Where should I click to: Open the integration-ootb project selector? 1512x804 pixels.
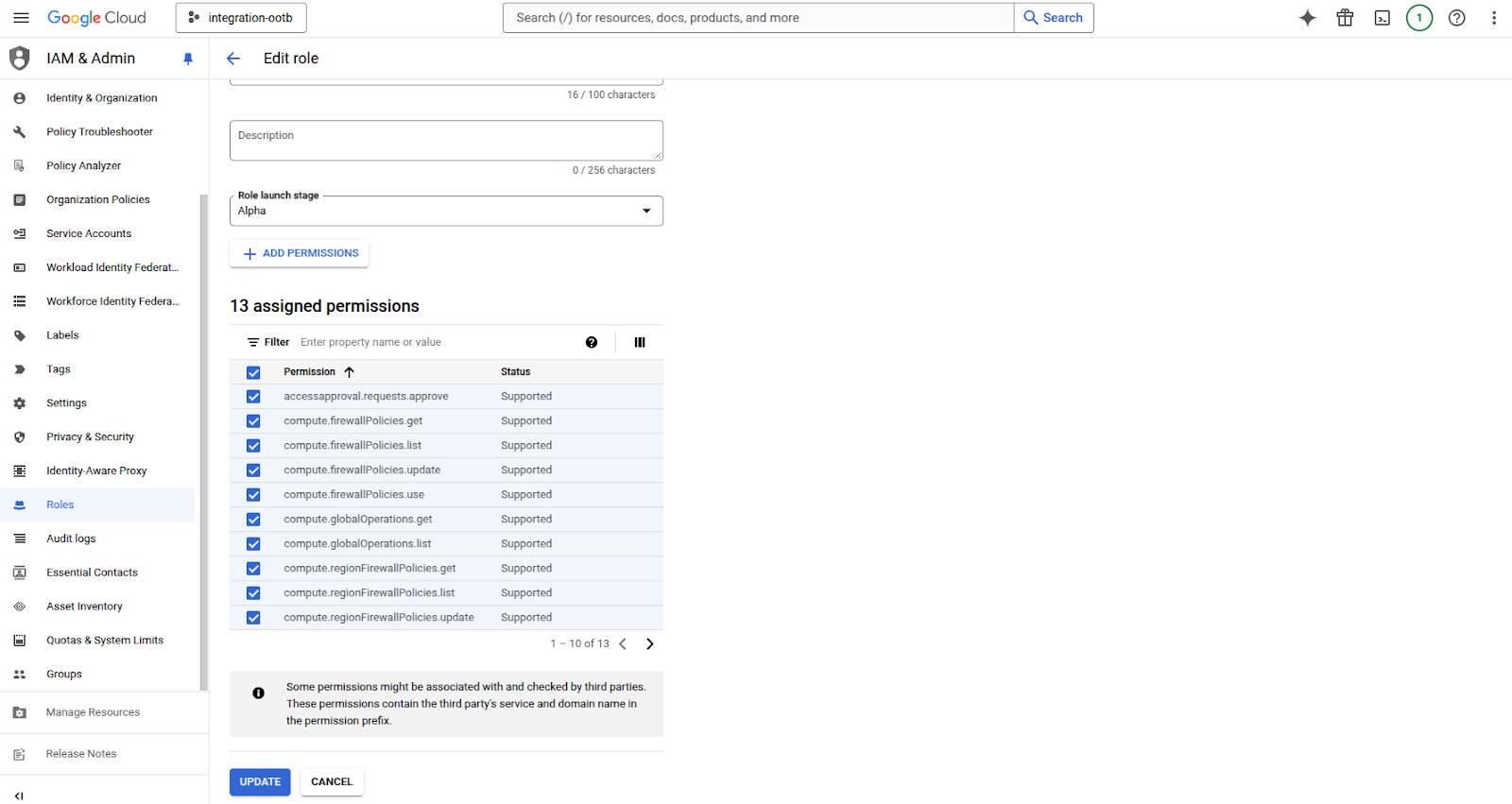(241, 18)
